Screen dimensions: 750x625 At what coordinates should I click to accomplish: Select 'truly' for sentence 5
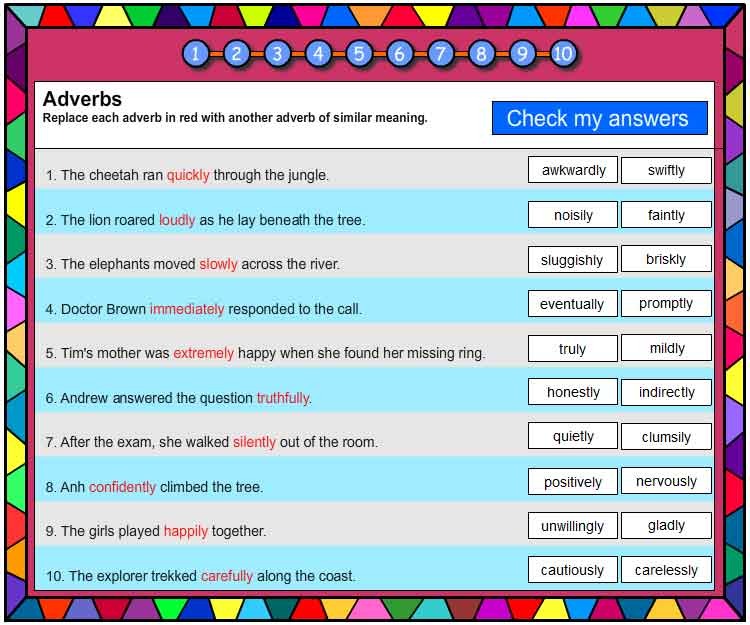(573, 348)
